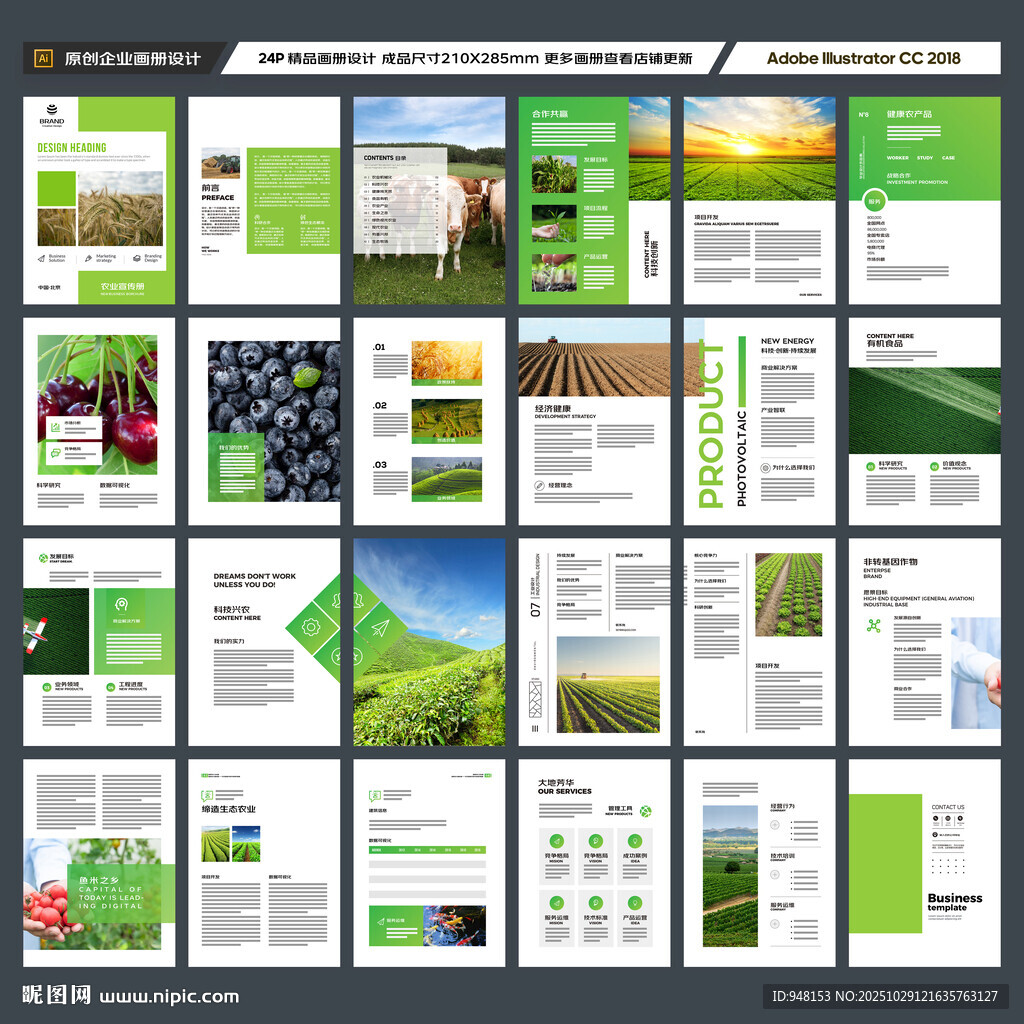The height and width of the screenshot is (1024, 1024).
Task: Click the plus circle beside 经营行为
Action: 775,825
